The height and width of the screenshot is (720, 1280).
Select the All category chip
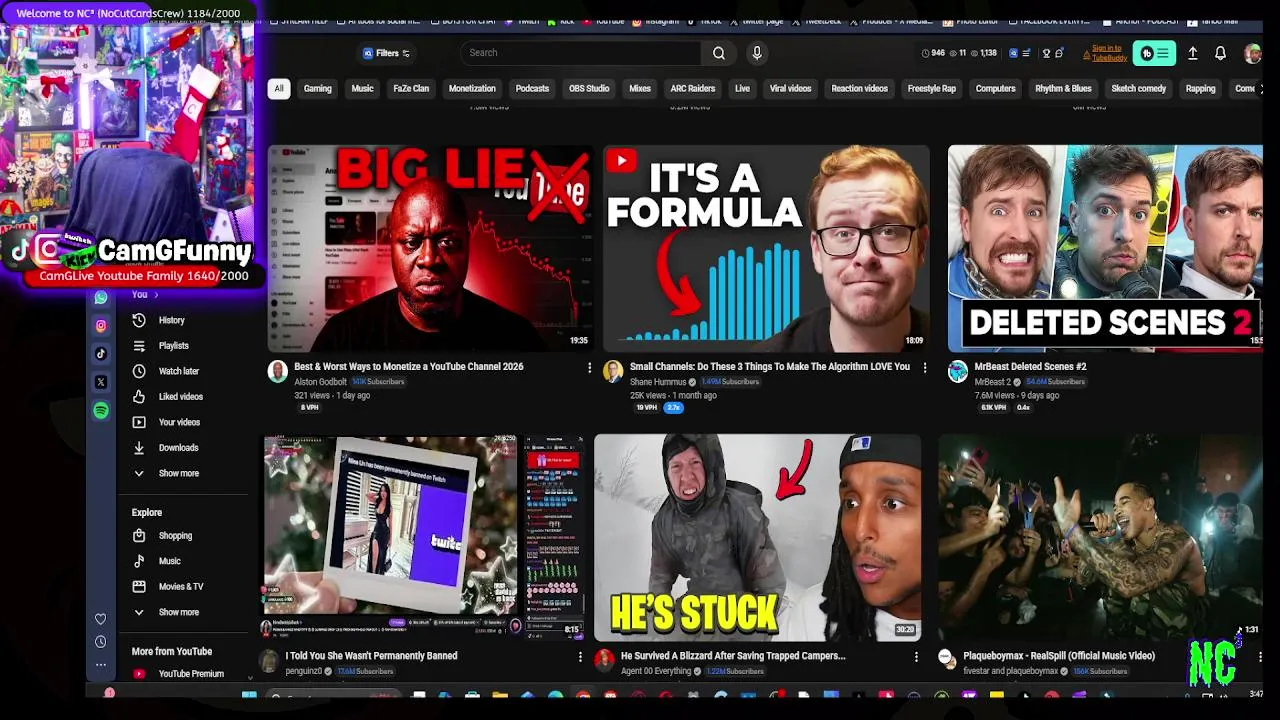pos(279,89)
